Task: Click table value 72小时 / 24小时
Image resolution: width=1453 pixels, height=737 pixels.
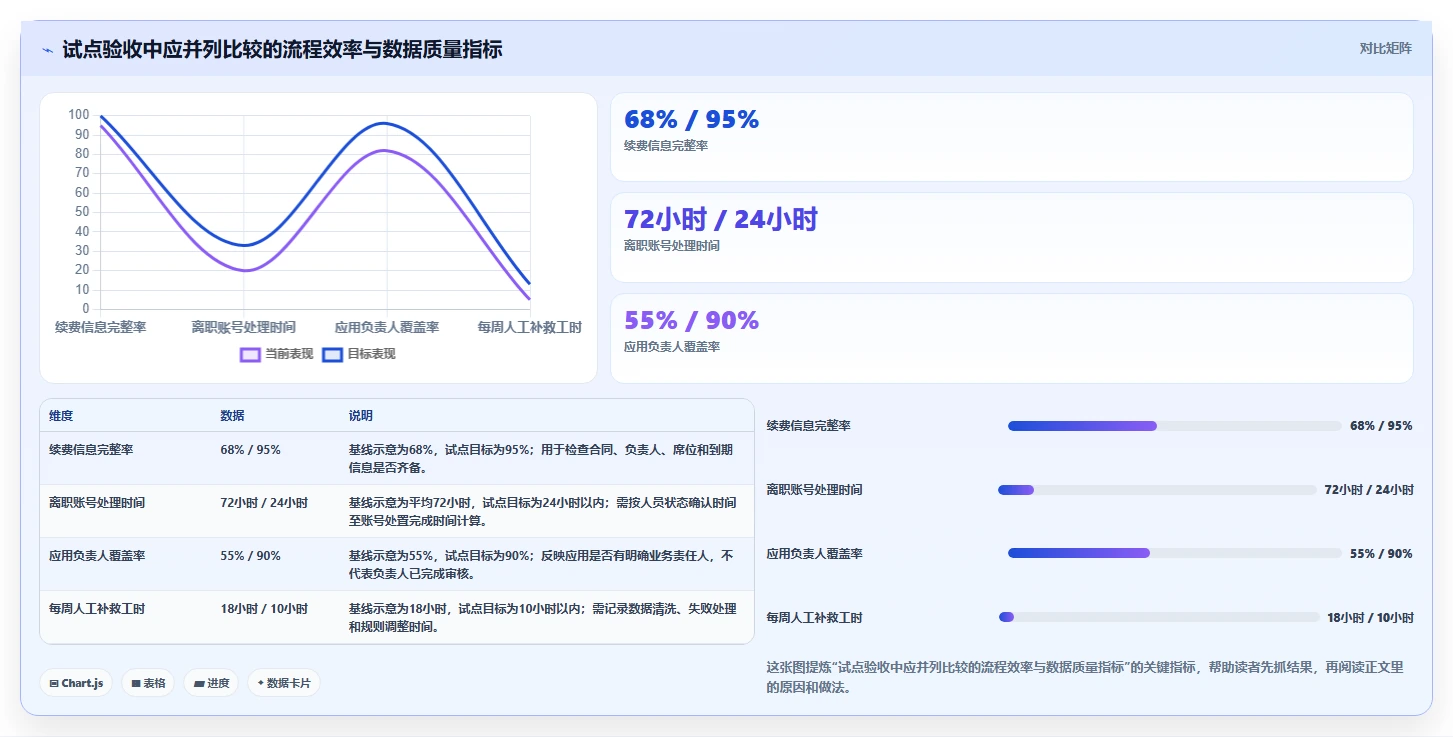Action: (264, 503)
